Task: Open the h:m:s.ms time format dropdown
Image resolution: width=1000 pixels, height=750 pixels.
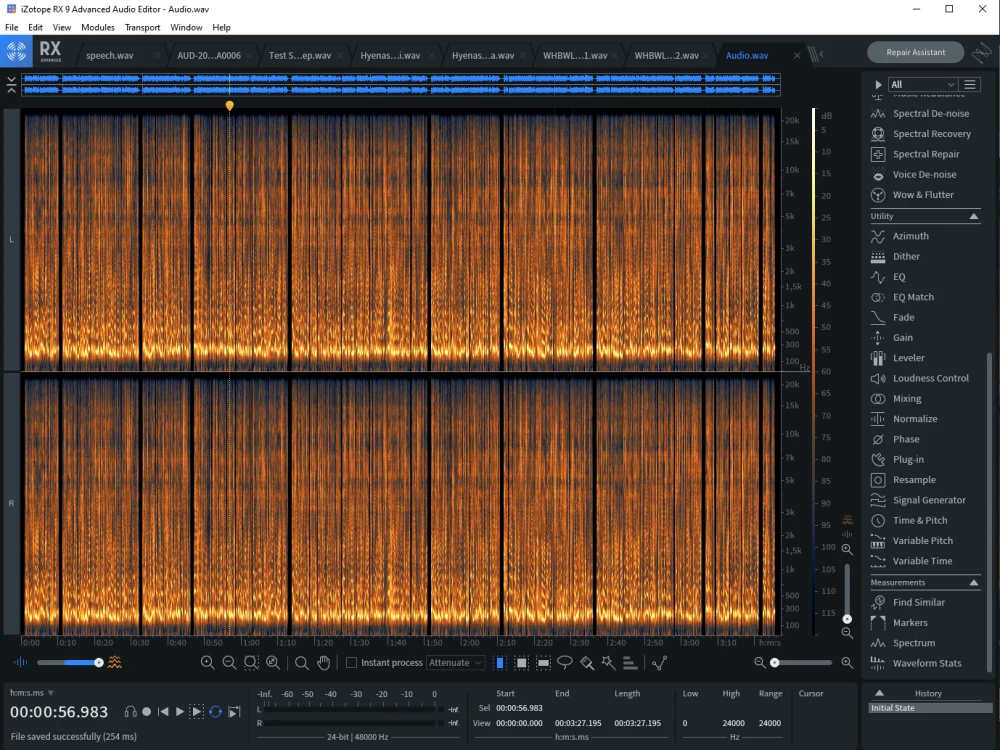Action: (x=32, y=693)
